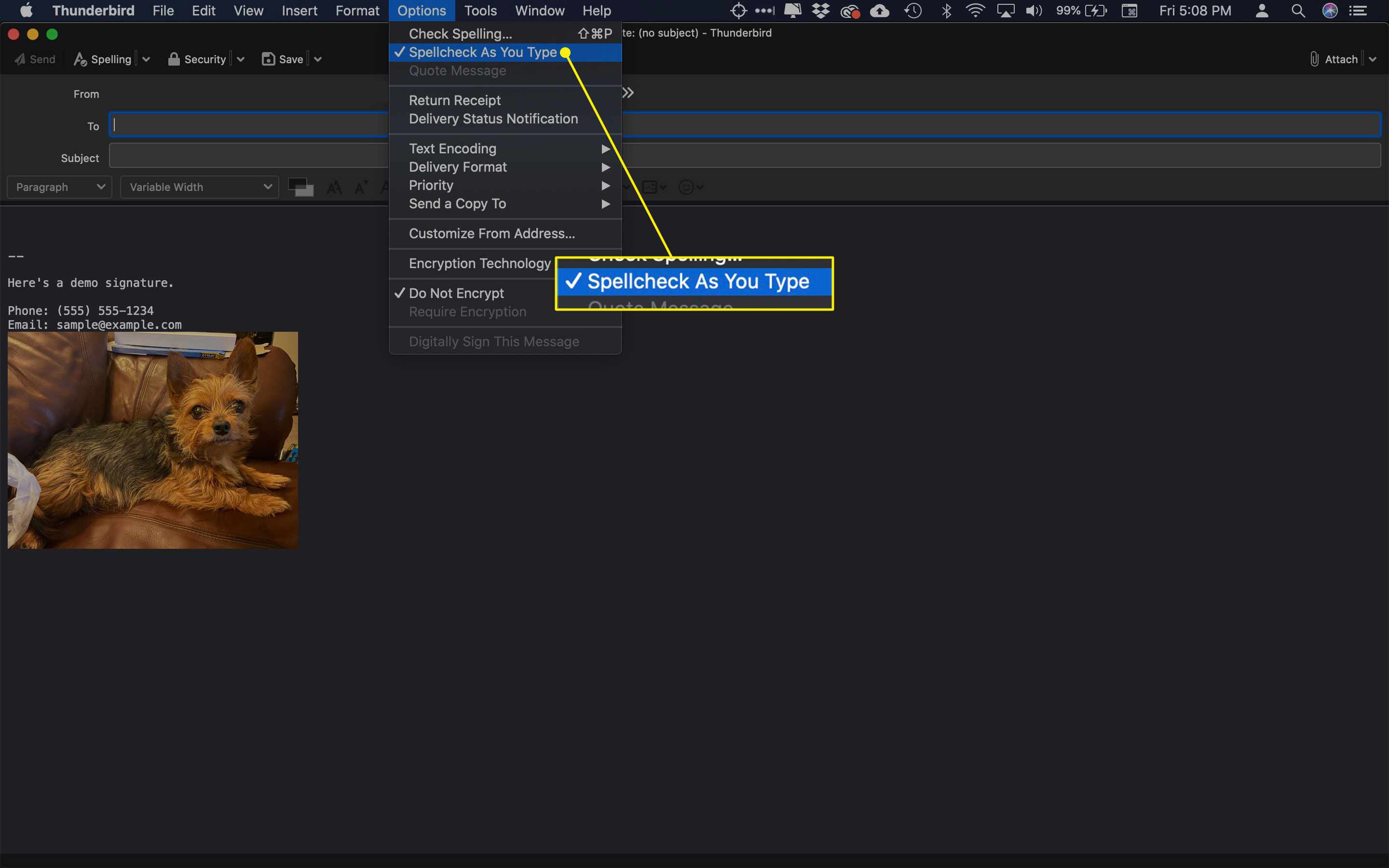This screenshot has height=868, width=1389.
Task: Open the Save dropdown arrow
Action: click(317, 59)
